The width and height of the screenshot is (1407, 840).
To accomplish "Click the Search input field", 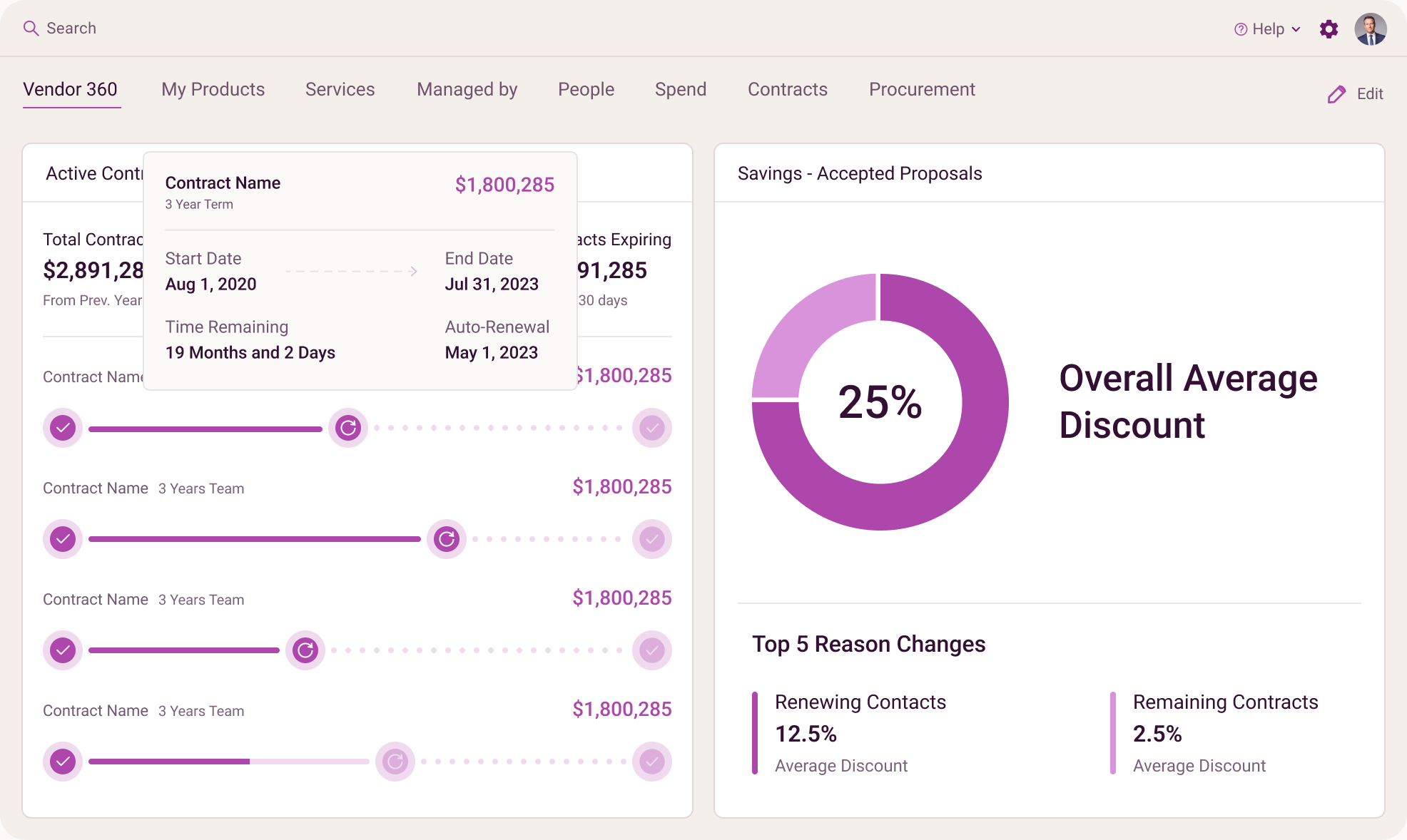I will pyautogui.click(x=71, y=29).
